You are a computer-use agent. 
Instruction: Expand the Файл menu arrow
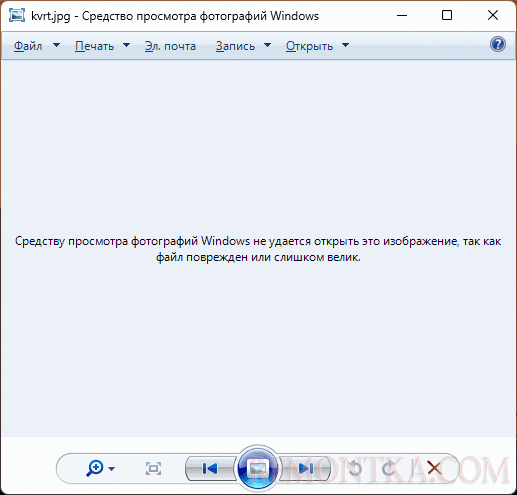tap(57, 45)
